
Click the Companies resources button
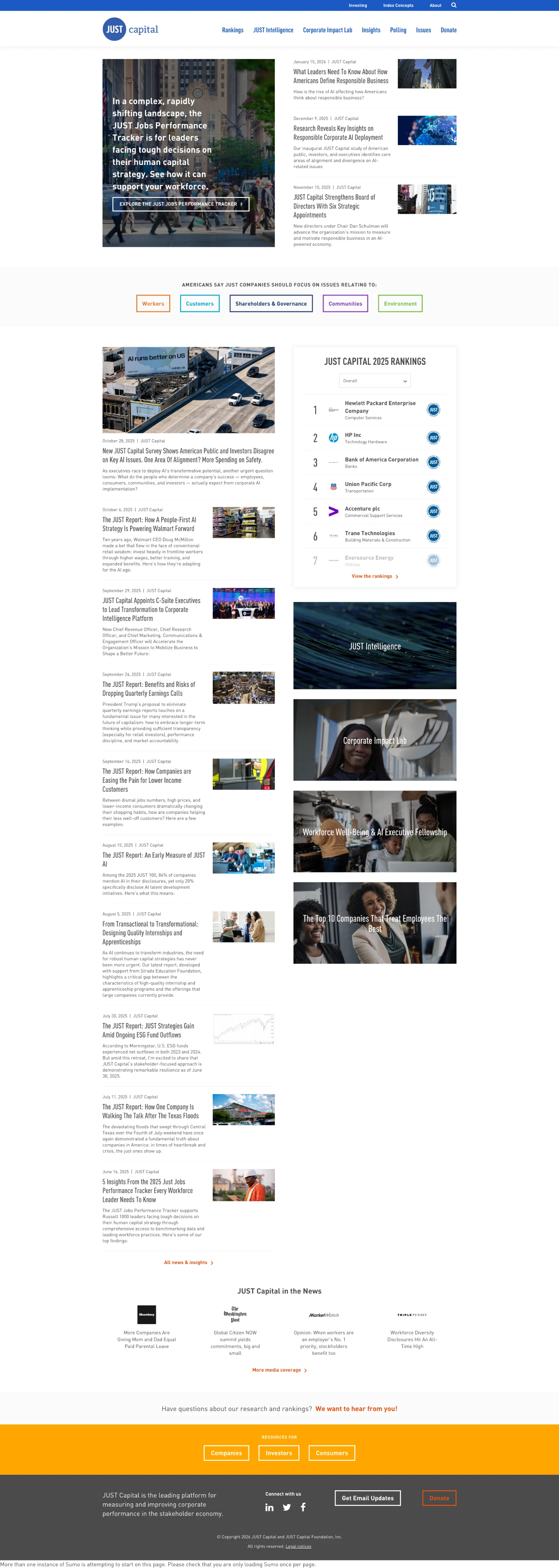(226, 1453)
